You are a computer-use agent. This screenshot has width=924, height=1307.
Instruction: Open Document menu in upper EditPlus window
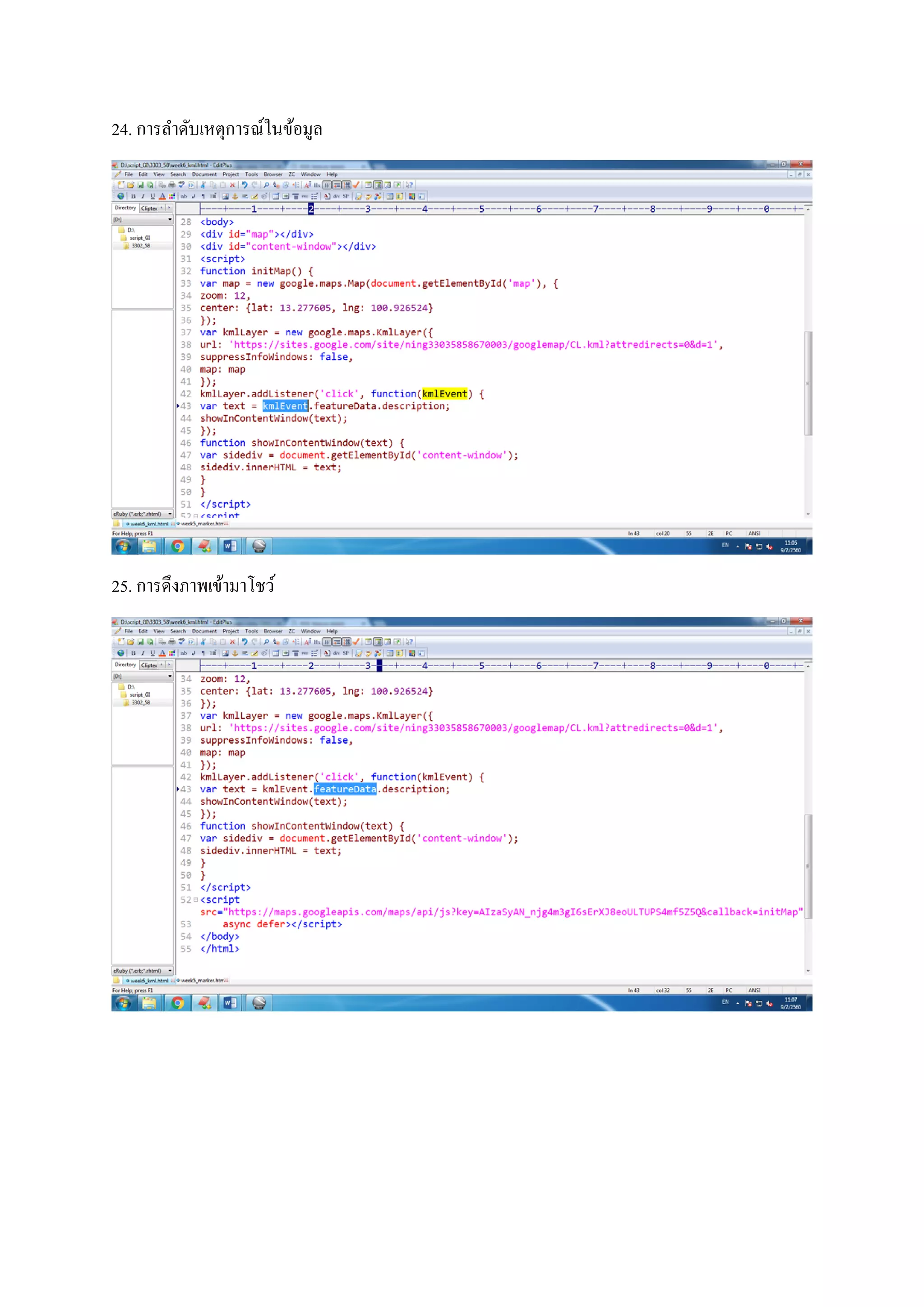(203, 174)
